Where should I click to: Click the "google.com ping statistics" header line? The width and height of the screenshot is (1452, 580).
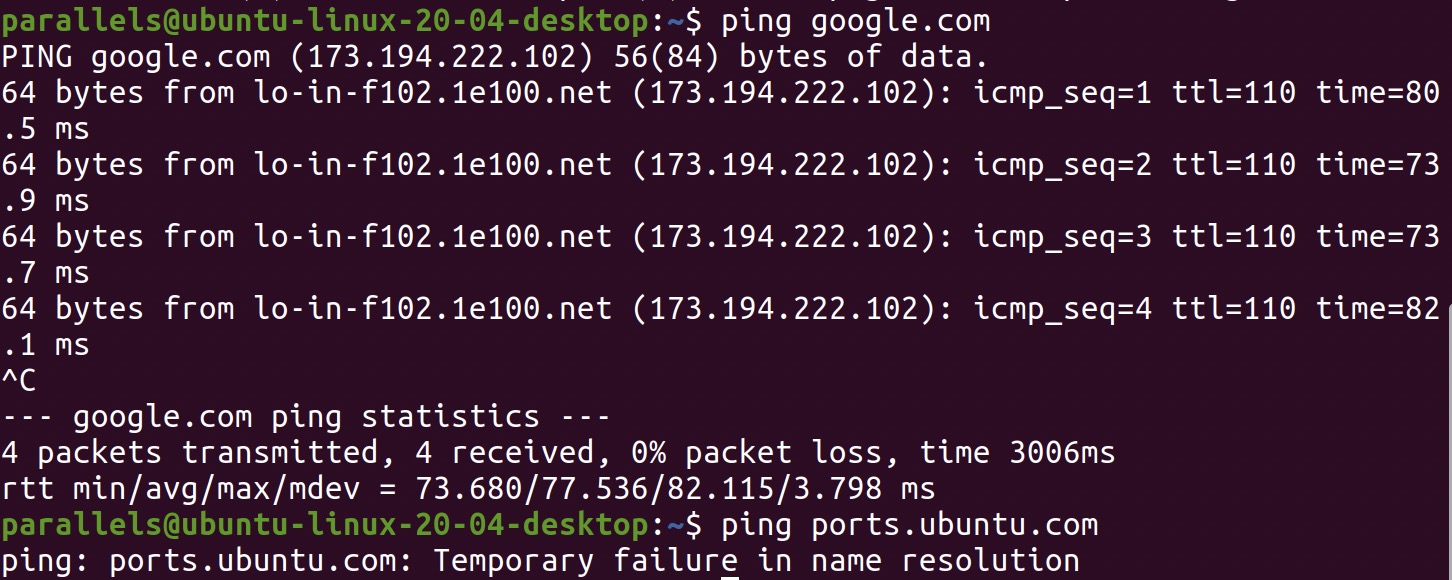(306, 416)
